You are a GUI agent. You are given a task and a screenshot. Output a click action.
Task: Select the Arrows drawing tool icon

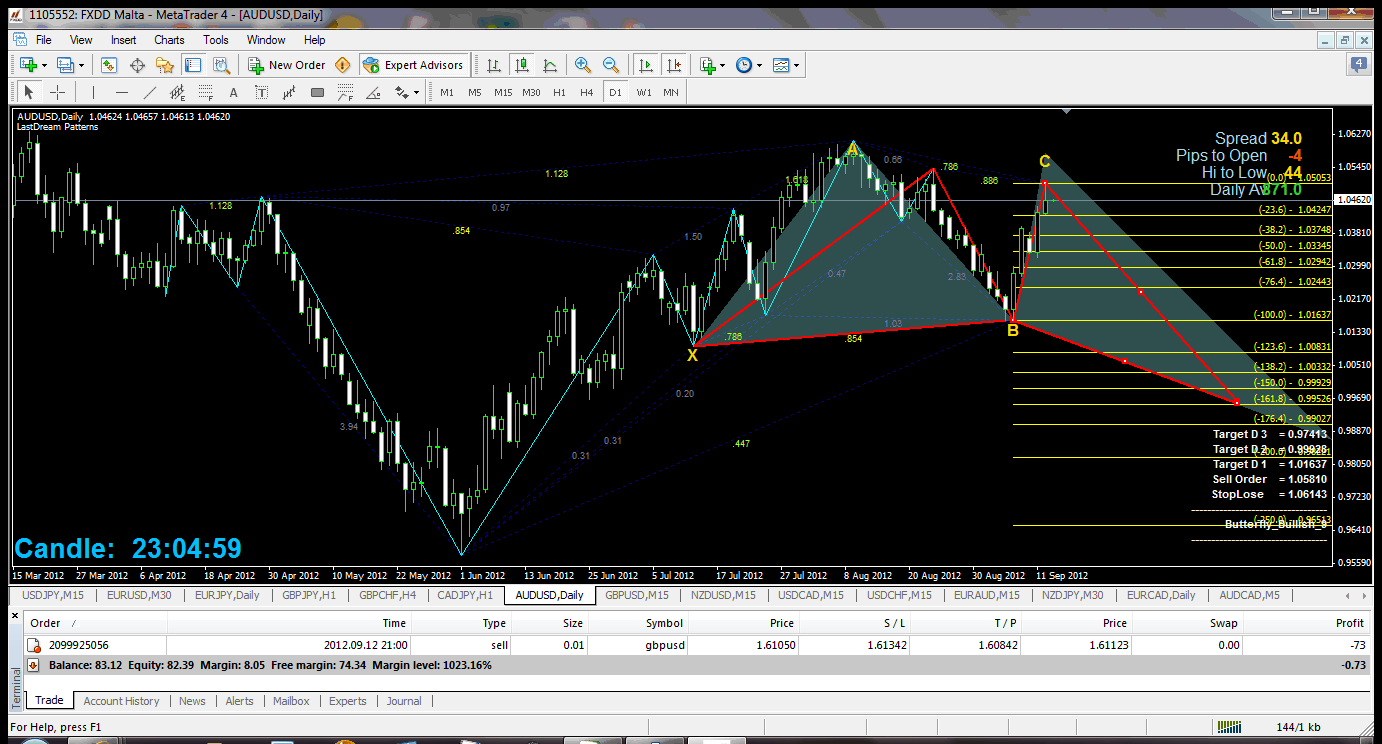click(402, 92)
